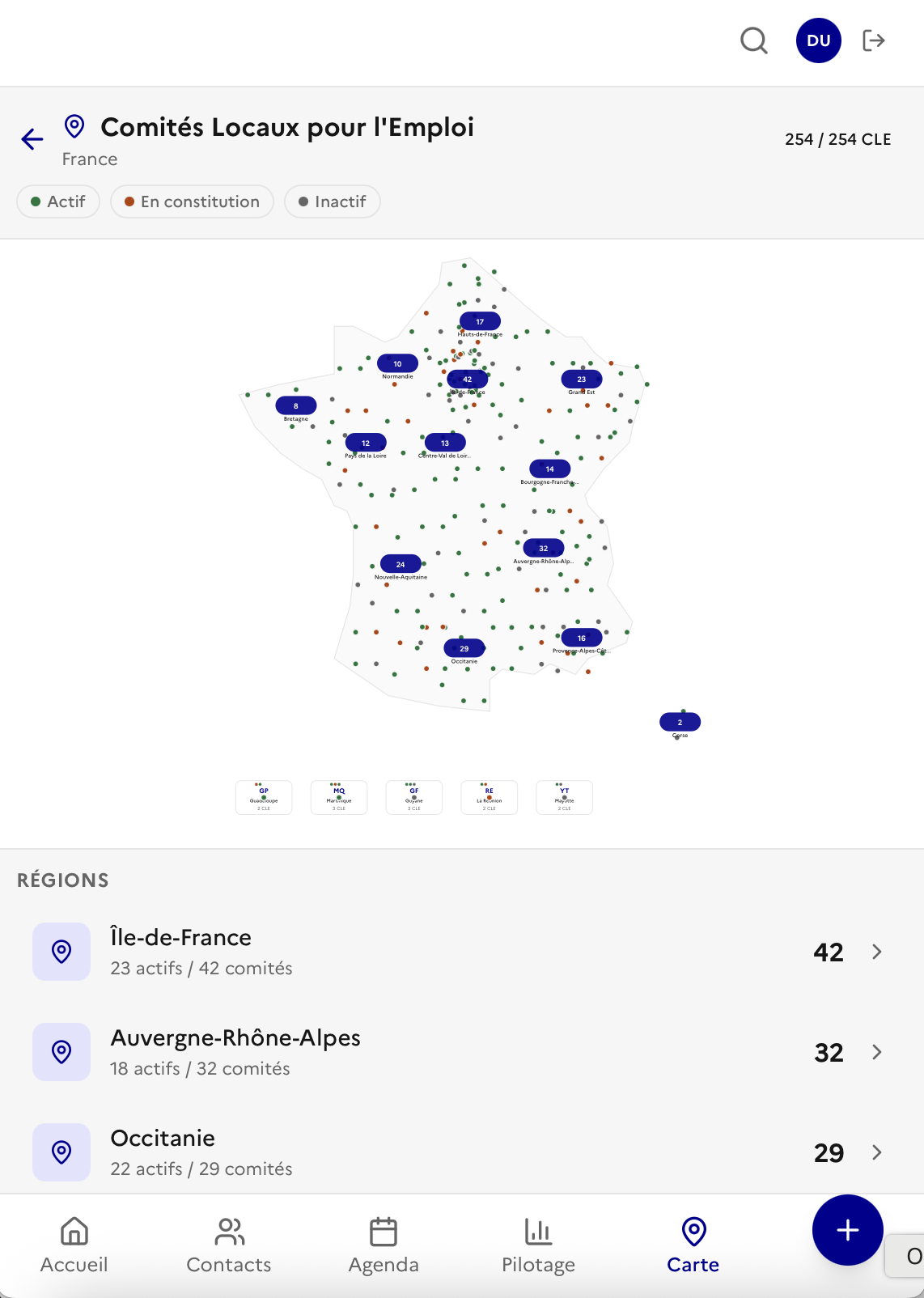
Task: Switch to the Agenda tab
Action: 384,1245
